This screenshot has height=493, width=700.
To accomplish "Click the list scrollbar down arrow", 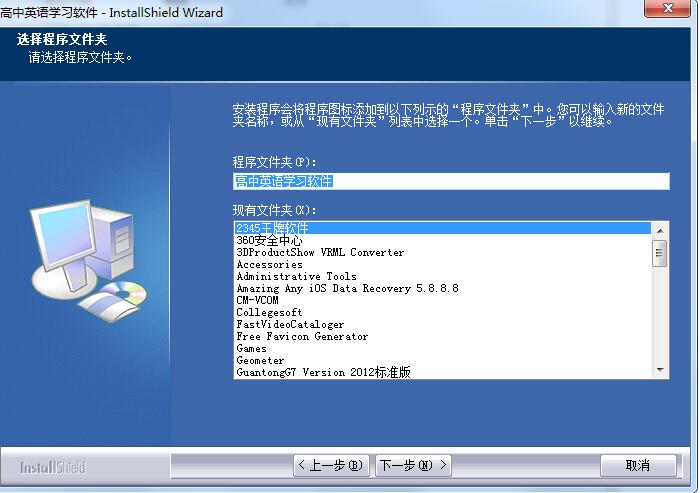I will coord(660,370).
